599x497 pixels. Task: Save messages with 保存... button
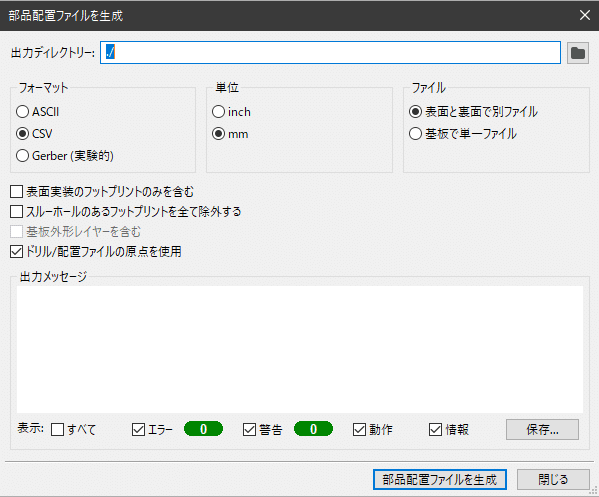pyautogui.click(x=542, y=430)
